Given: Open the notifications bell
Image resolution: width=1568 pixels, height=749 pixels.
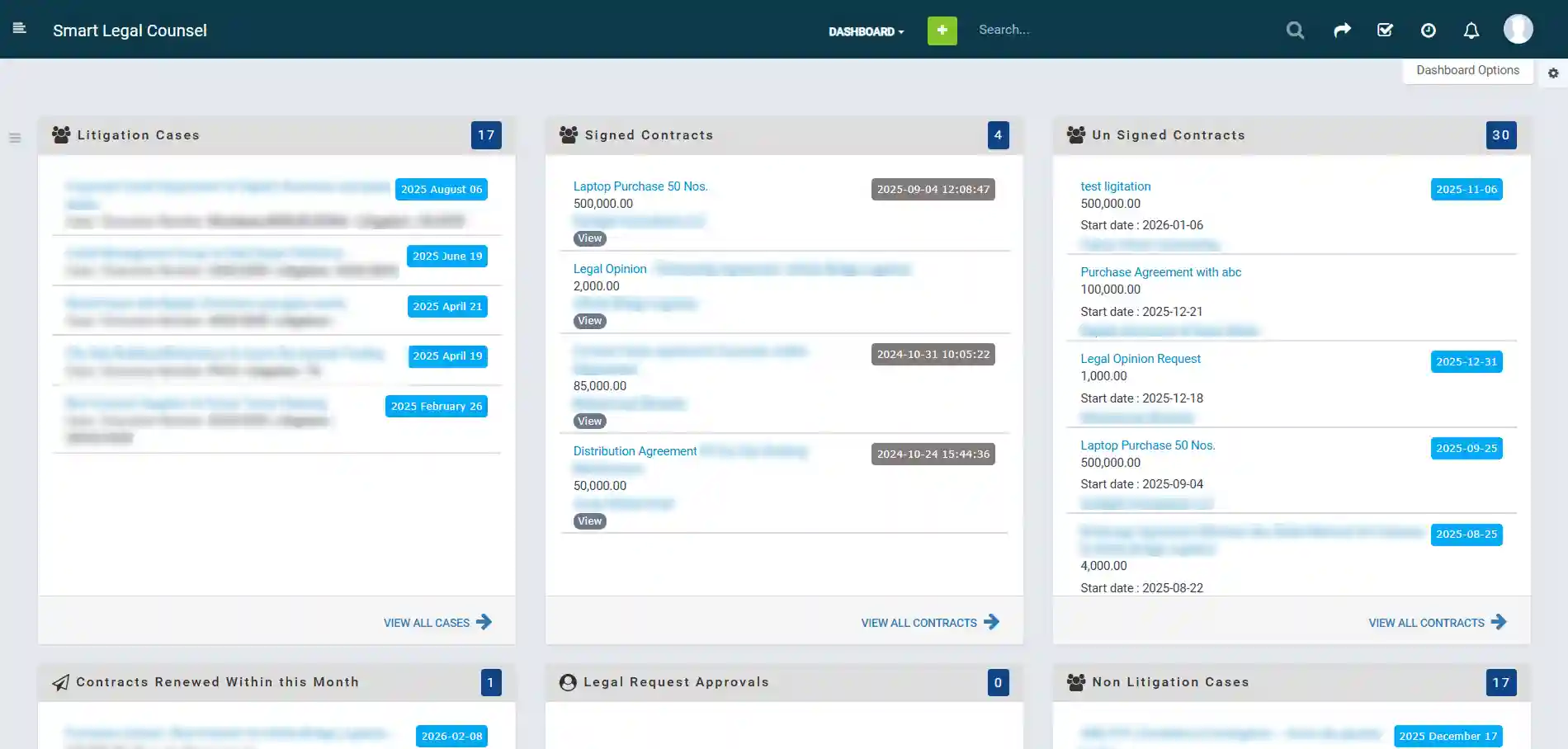Looking at the screenshot, I should click(x=1471, y=30).
